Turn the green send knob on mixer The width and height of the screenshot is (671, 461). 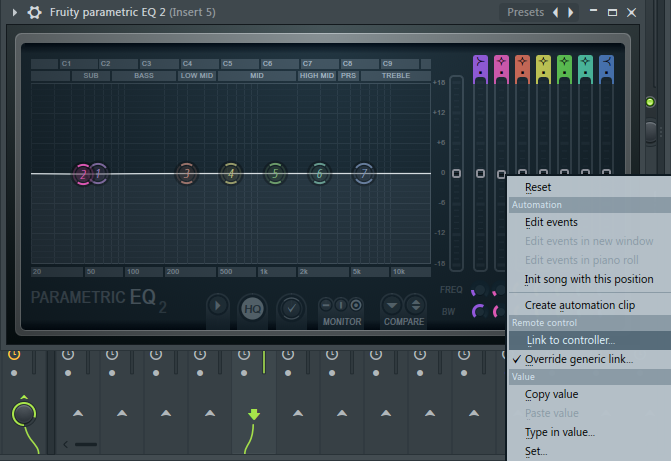pyautogui.click(x=24, y=414)
